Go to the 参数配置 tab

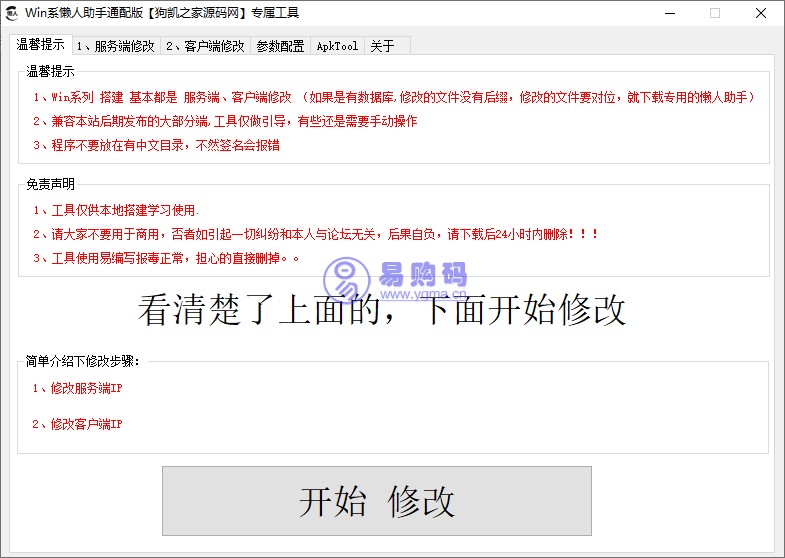coord(280,46)
